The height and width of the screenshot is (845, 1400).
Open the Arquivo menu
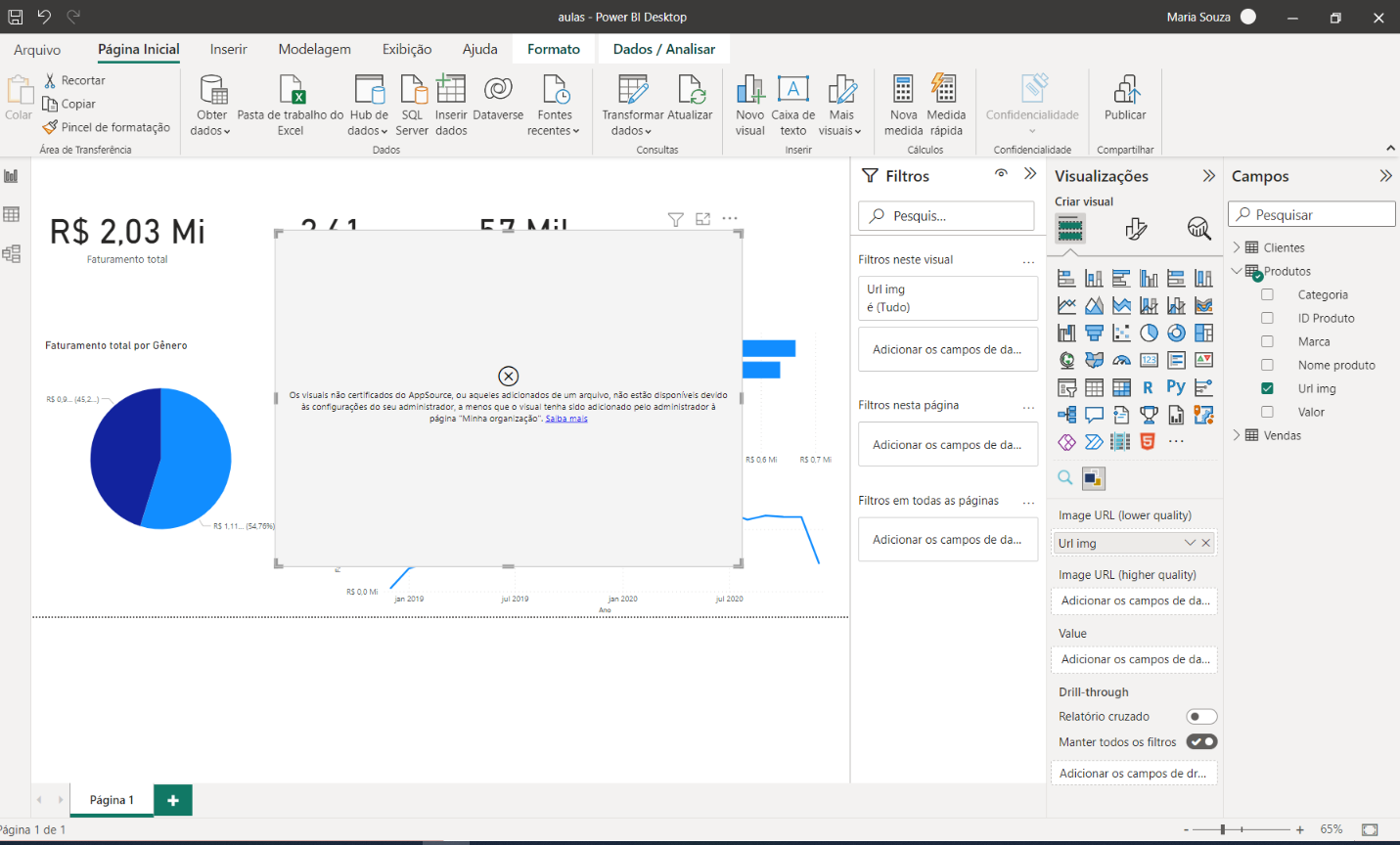(x=37, y=50)
